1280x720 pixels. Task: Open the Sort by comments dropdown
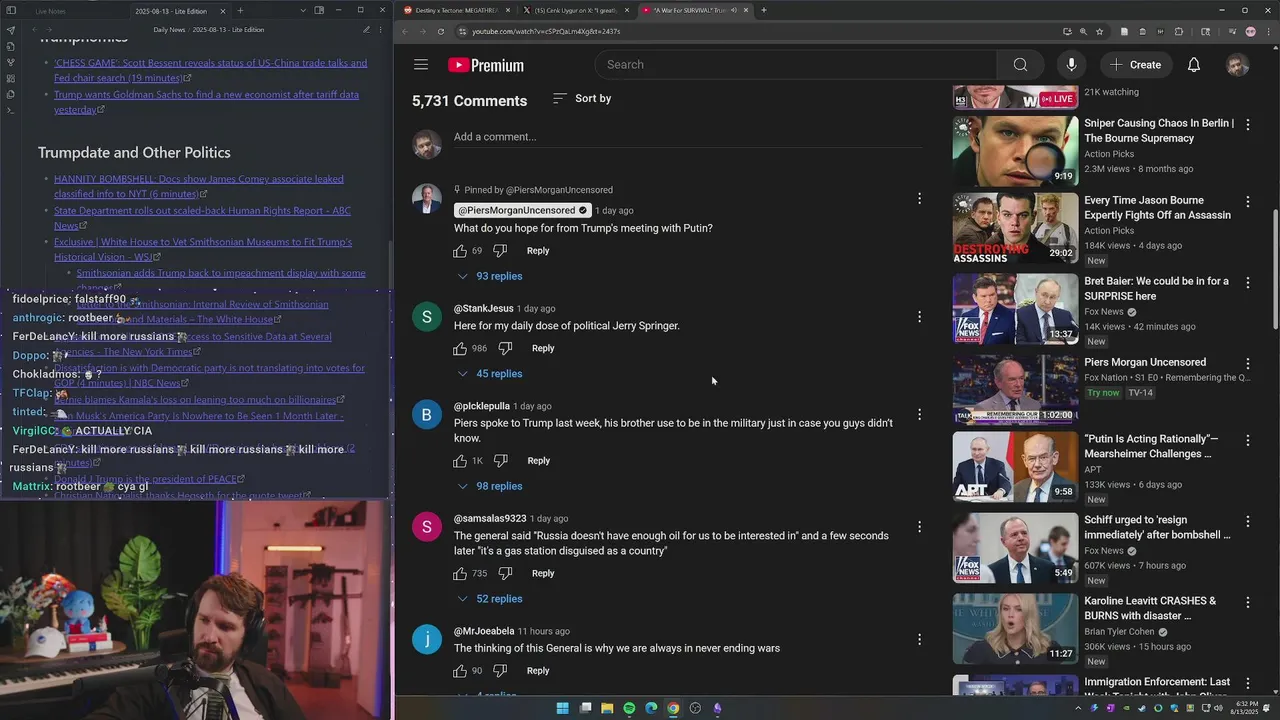(582, 98)
